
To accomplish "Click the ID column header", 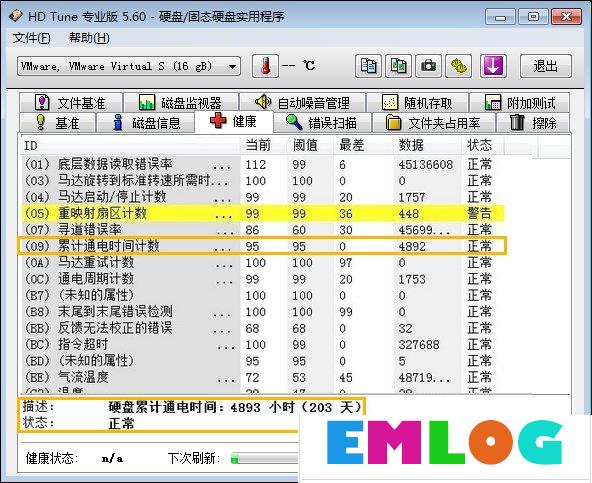I will point(131,145).
